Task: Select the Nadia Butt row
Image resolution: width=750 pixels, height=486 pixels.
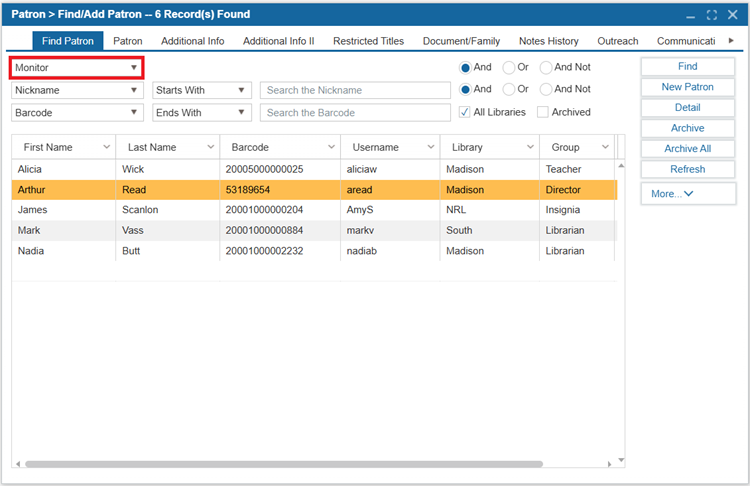Action: tap(314, 251)
